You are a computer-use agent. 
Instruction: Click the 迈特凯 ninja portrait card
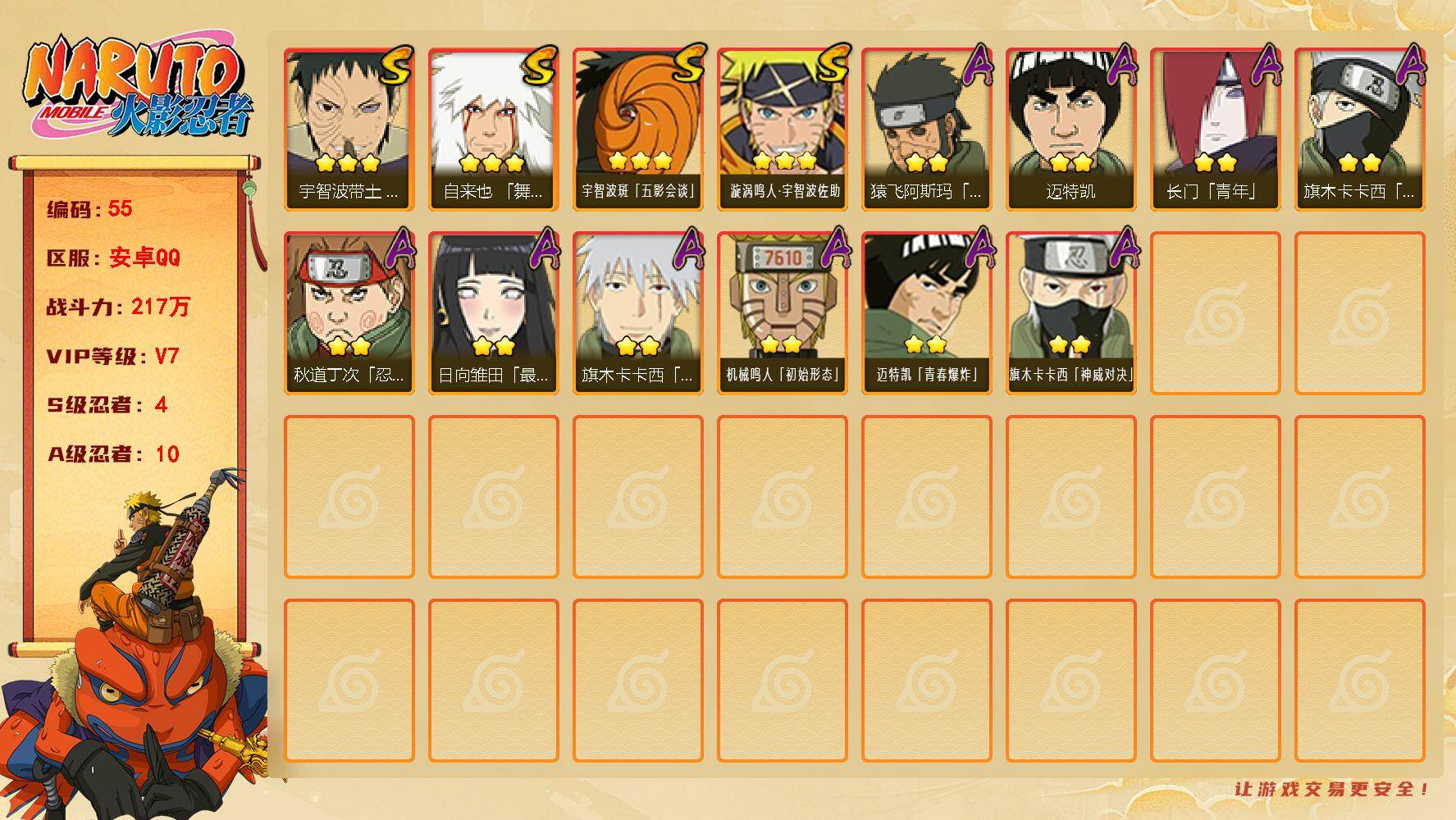coord(1071,130)
